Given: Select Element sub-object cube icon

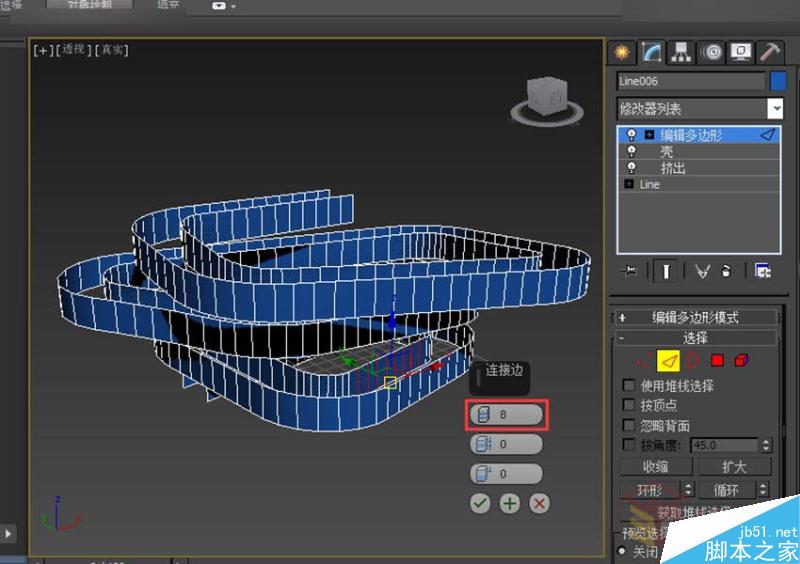Looking at the screenshot, I should 741,360.
